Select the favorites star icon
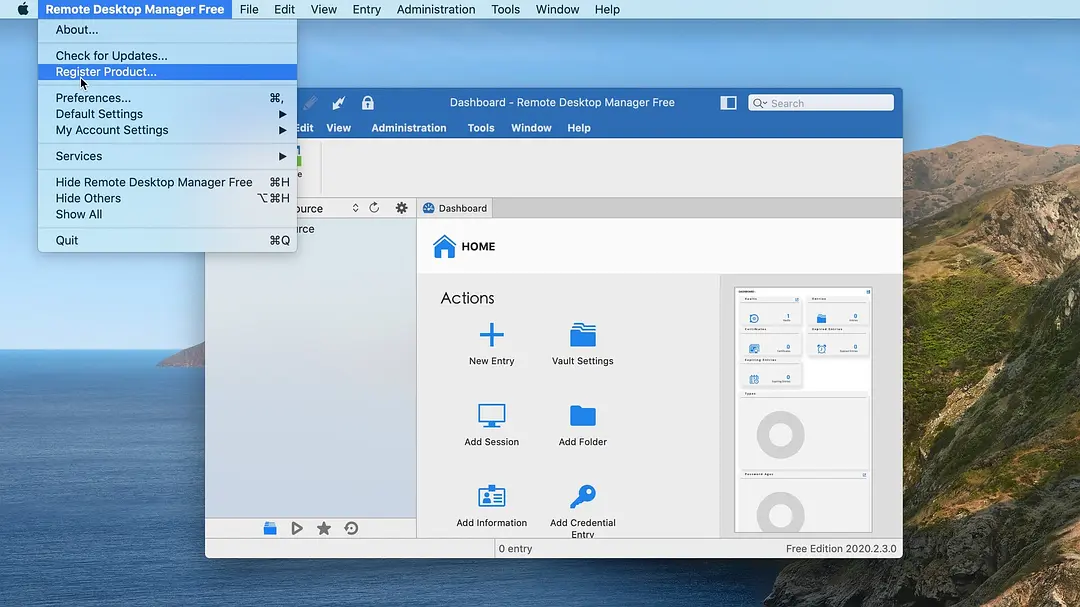This screenshot has height=607, width=1080. (x=324, y=528)
